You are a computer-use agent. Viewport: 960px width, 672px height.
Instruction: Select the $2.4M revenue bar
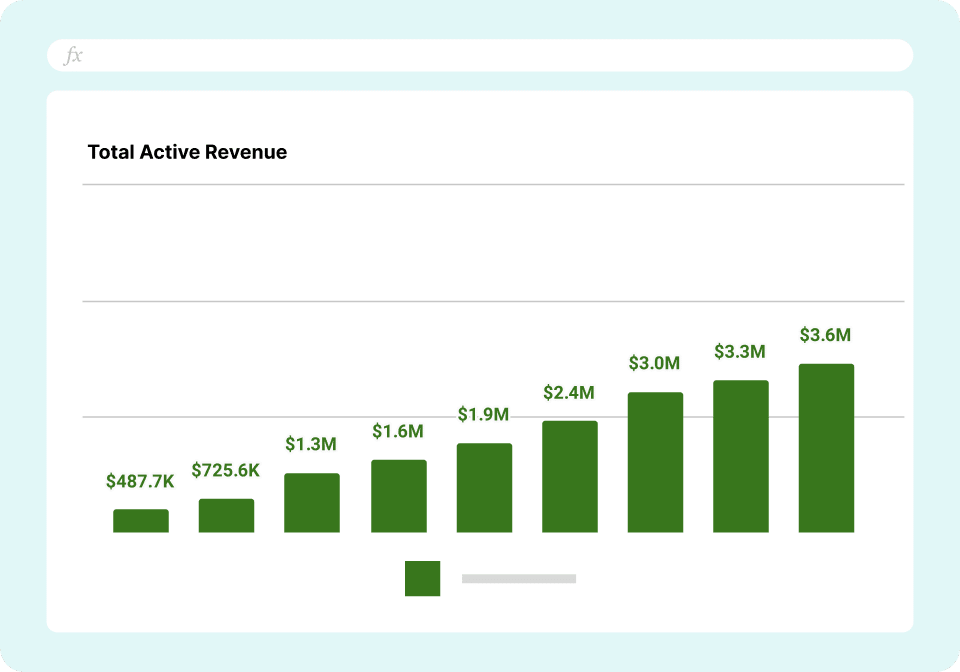pyautogui.click(x=570, y=477)
